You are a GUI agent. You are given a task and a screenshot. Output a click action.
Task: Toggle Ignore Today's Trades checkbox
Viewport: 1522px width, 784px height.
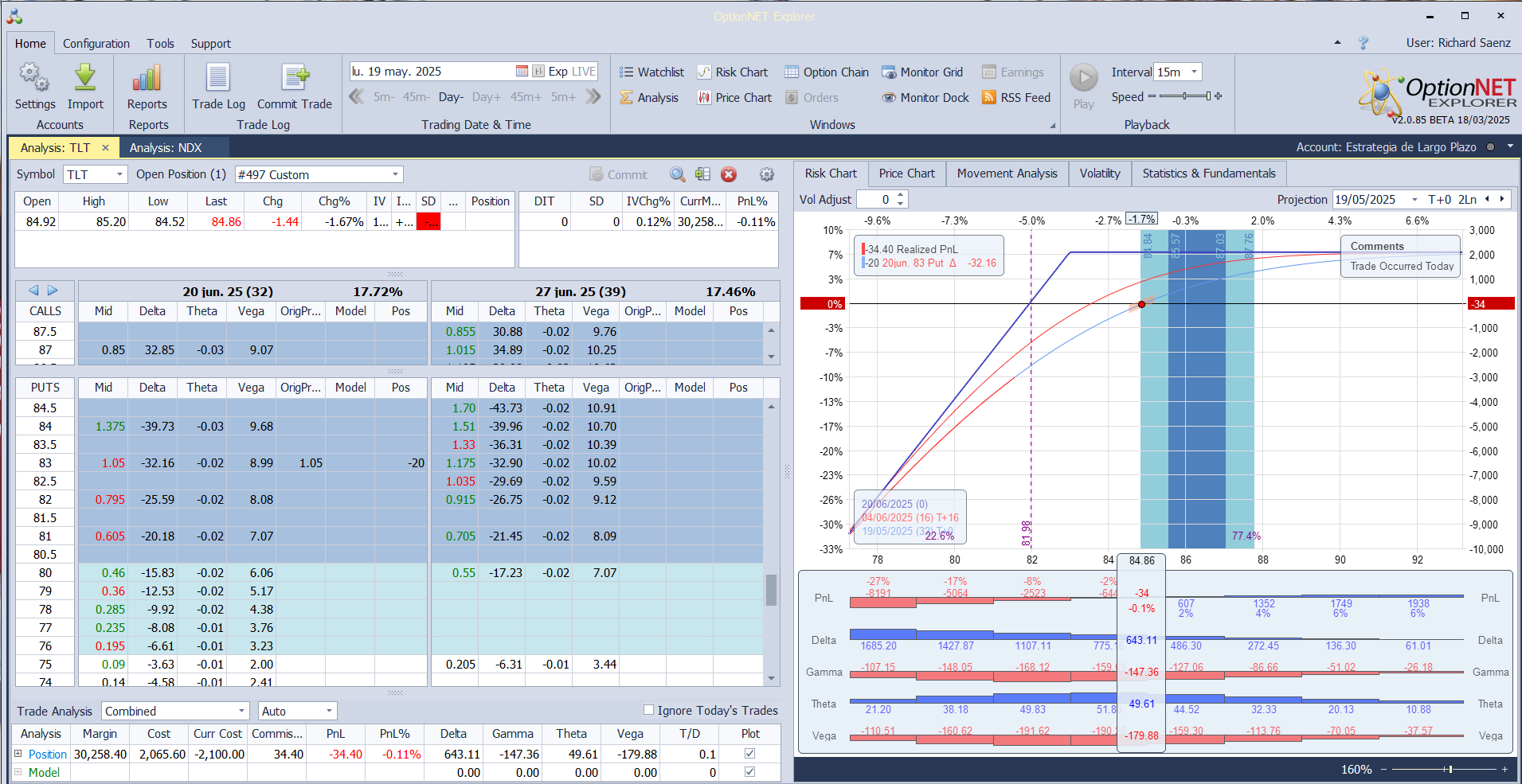click(x=648, y=710)
